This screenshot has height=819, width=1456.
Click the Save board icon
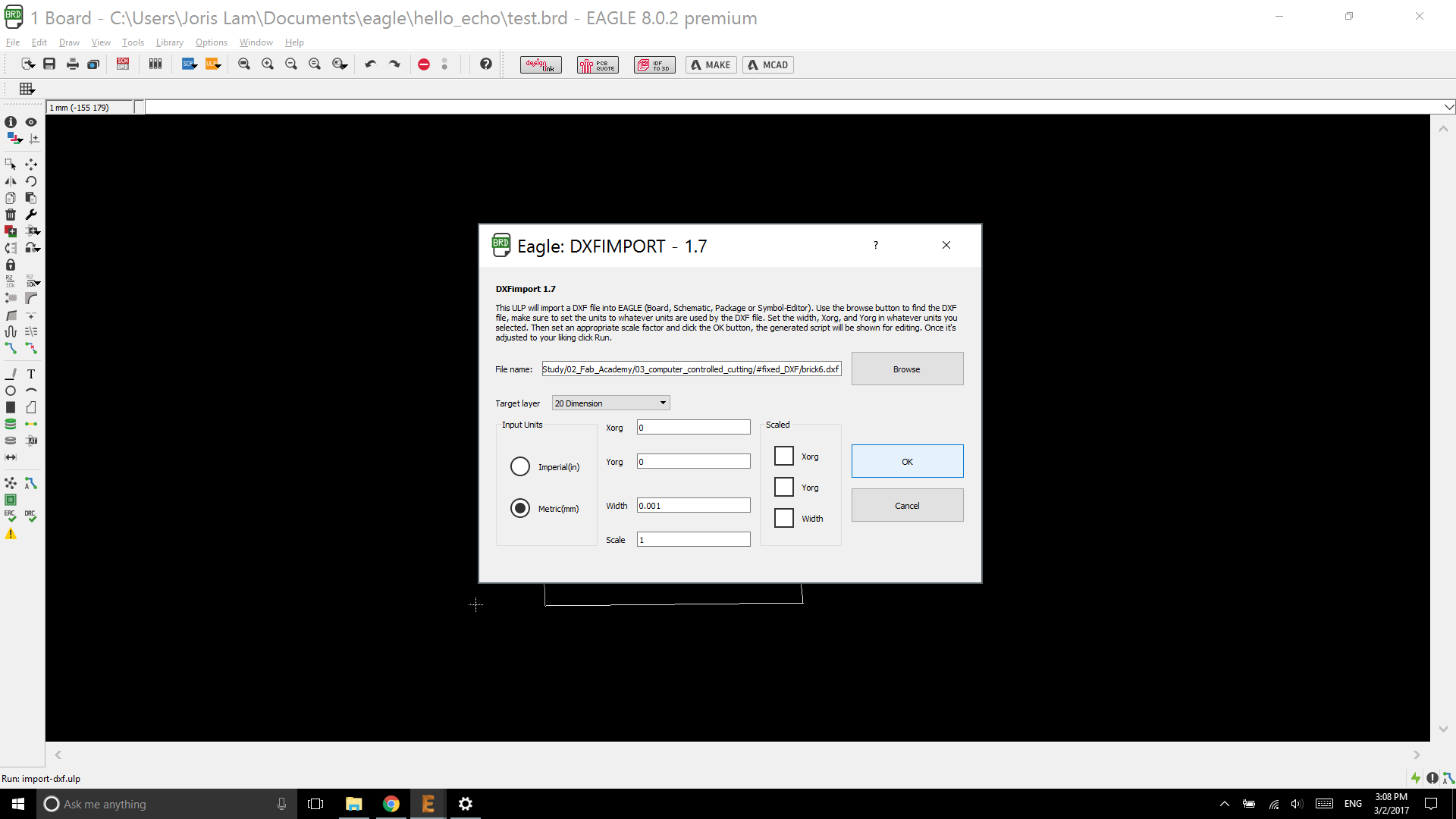click(49, 64)
